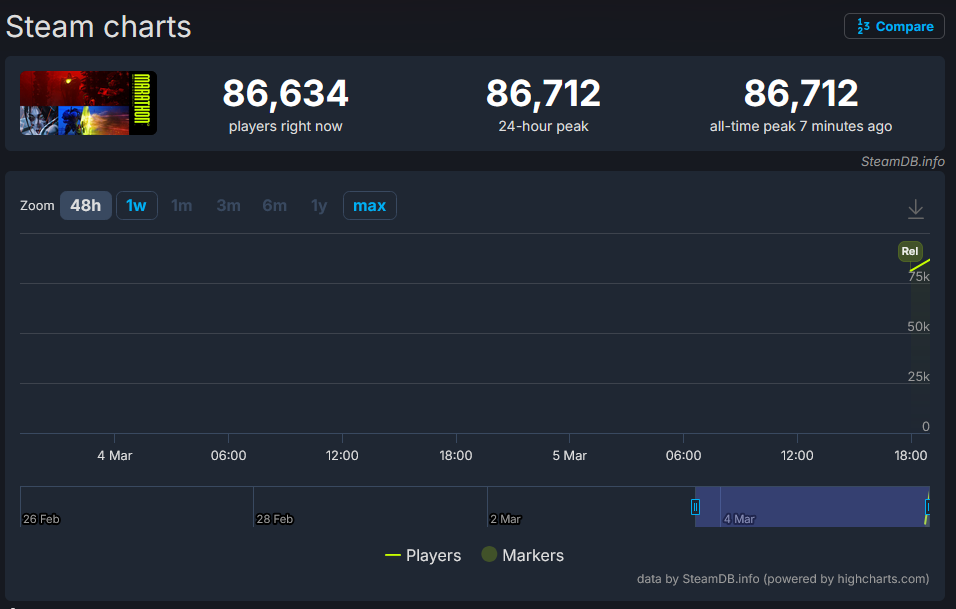Image resolution: width=956 pixels, height=609 pixels.
Task: Click 2 Mar in the navigator
Action: point(505,519)
